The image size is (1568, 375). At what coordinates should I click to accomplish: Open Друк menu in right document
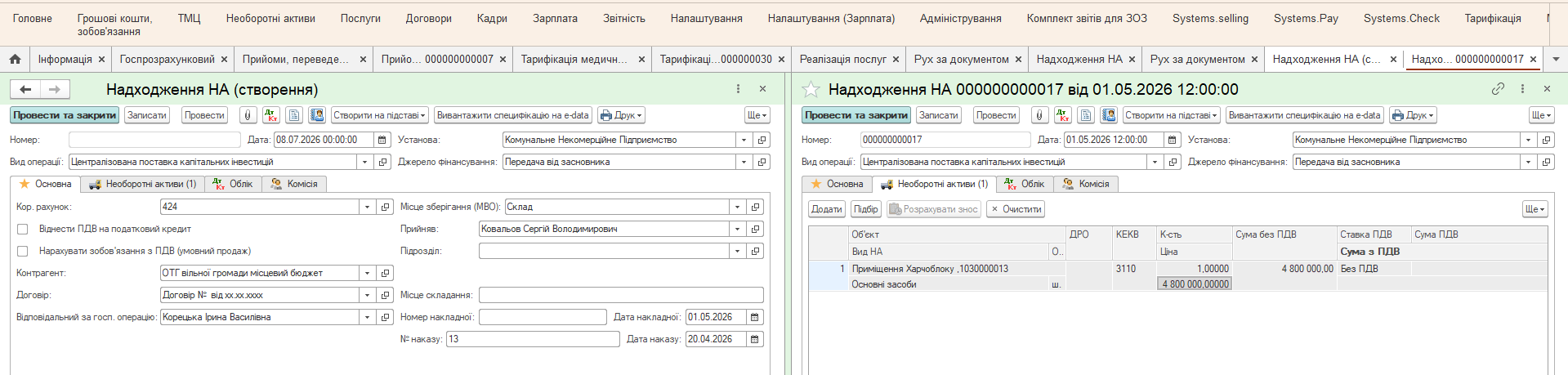click(1413, 115)
